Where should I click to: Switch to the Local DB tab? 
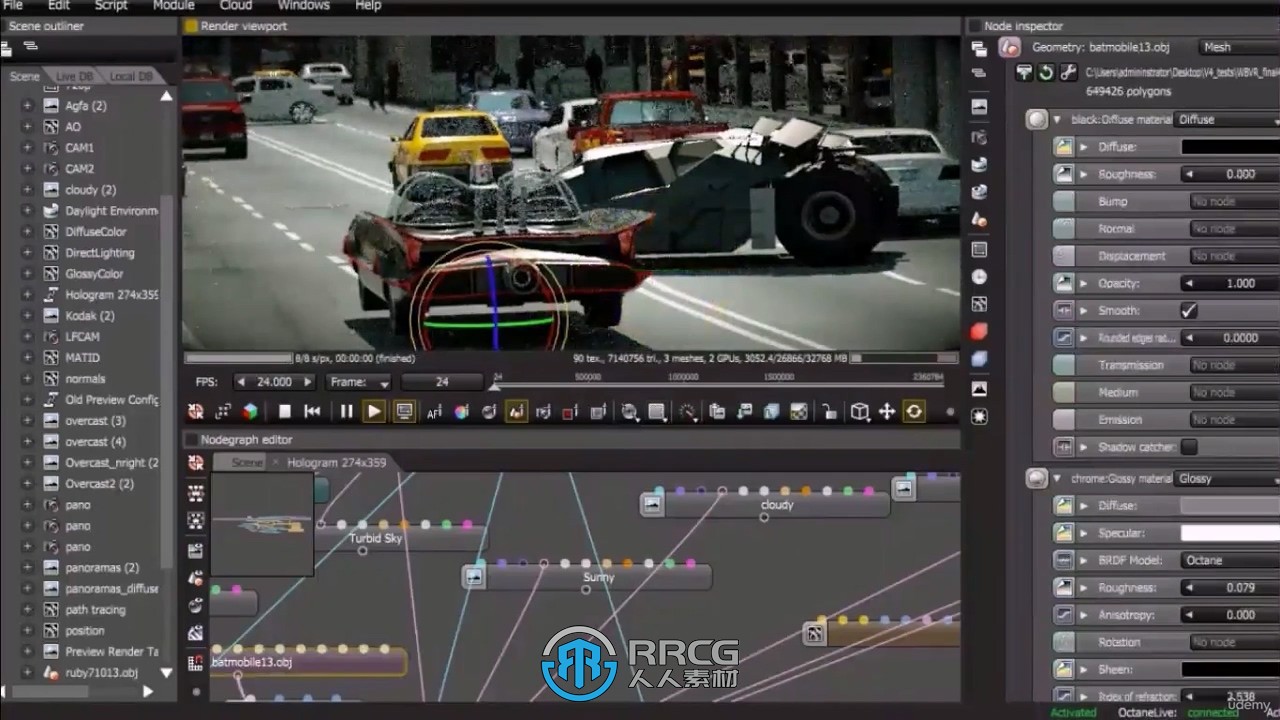pyautogui.click(x=131, y=76)
